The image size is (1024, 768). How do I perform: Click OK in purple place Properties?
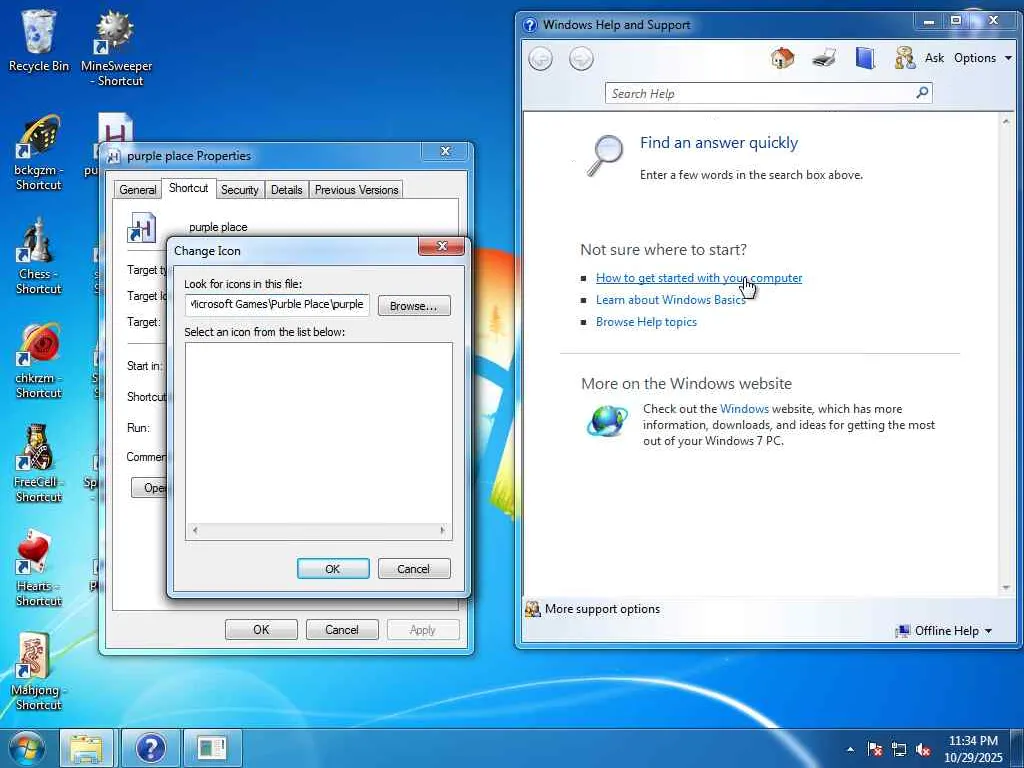[x=261, y=630]
